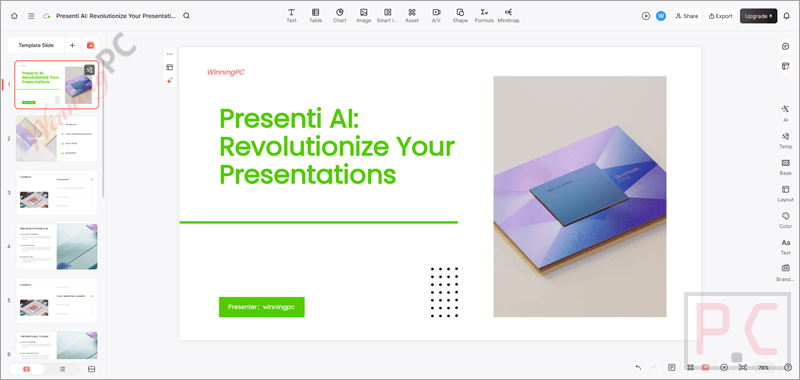Click the layout icon beside the slide
This screenshot has width=800, height=380.
(x=170, y=67)
